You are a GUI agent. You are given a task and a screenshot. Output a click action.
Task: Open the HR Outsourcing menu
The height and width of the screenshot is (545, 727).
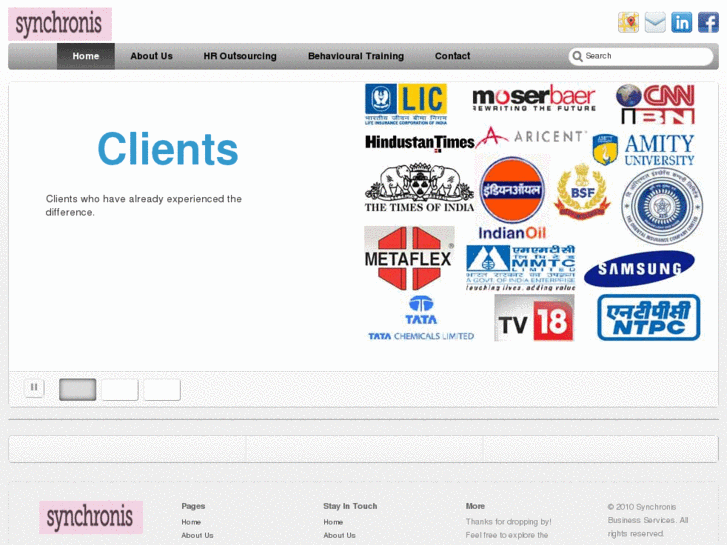click(240, 56)
